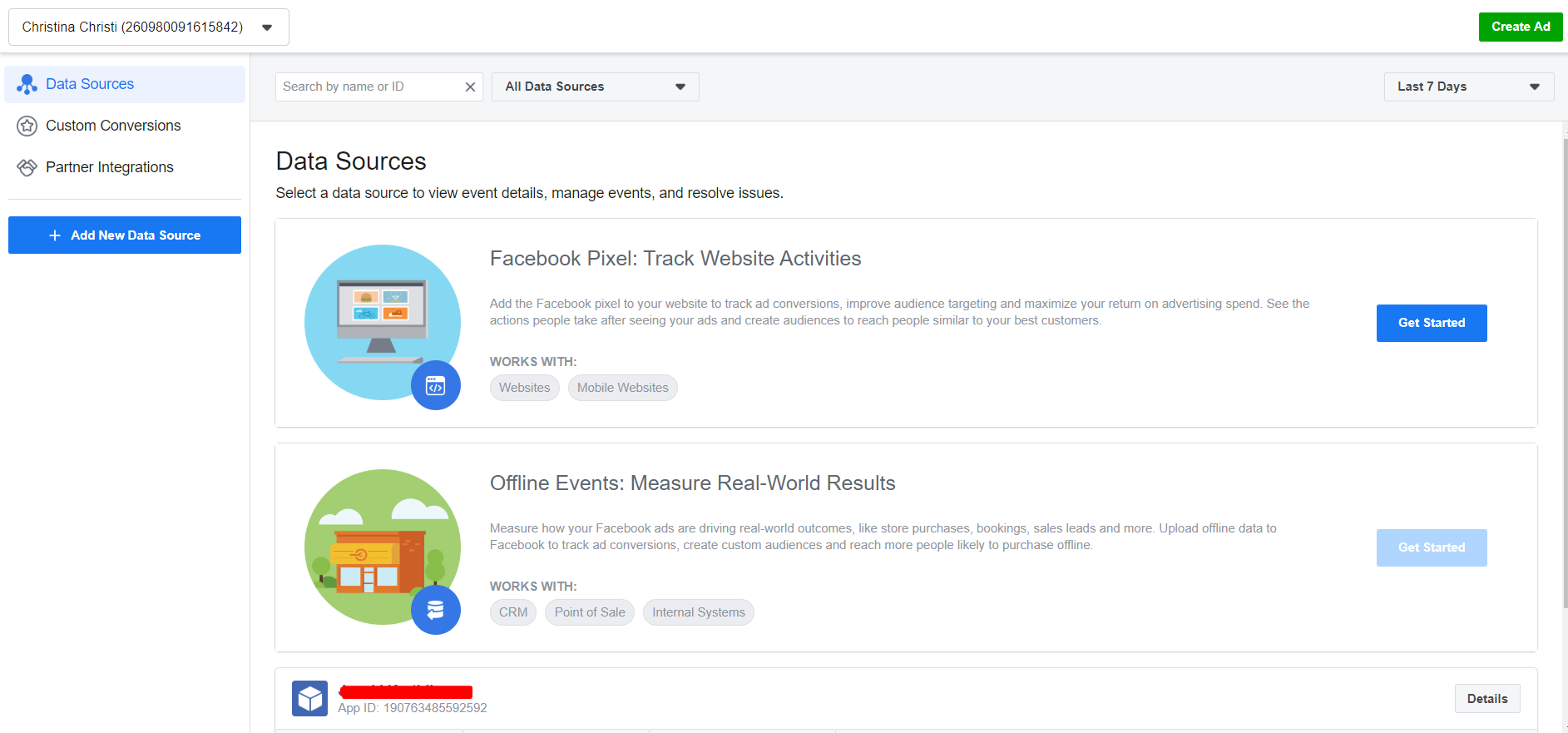Image resolution: width=1568 pixels, height=733 pixels.
Task: Click the CRM tag
Action: pyautogui.click(x=513, y=612)
